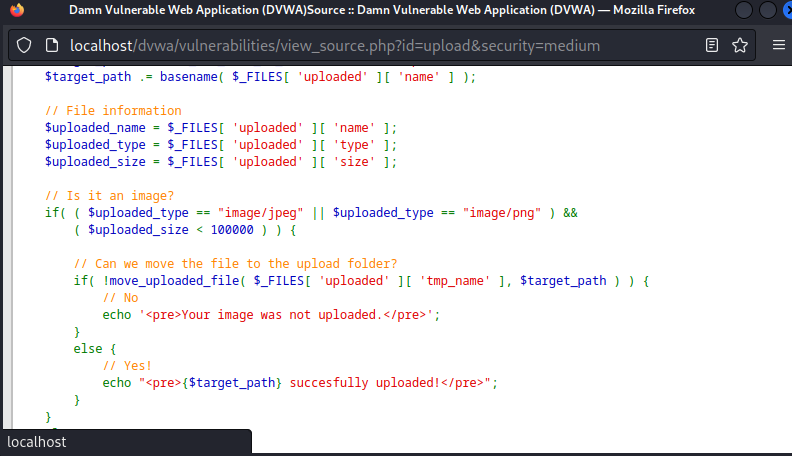This screenshot has height=456, width=792.
Task: Click the 'tmp_name' string literal
Action: pos(455,281)
